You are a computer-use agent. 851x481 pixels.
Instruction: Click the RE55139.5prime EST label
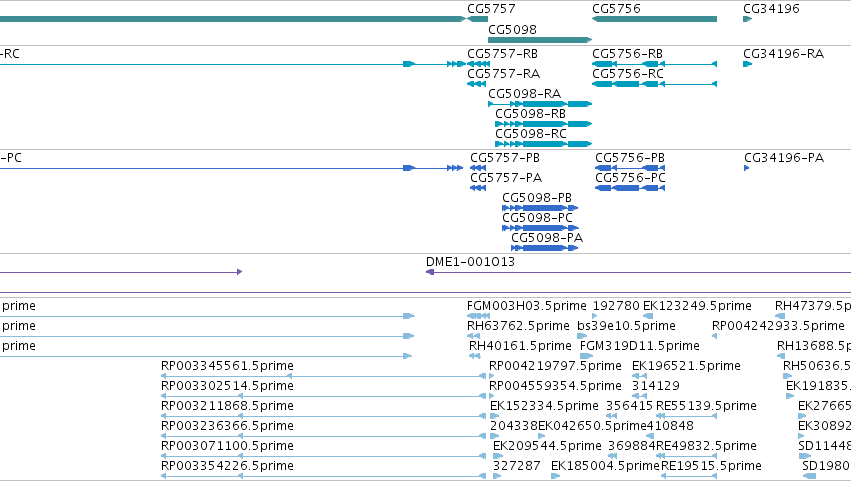coord(706,407)
